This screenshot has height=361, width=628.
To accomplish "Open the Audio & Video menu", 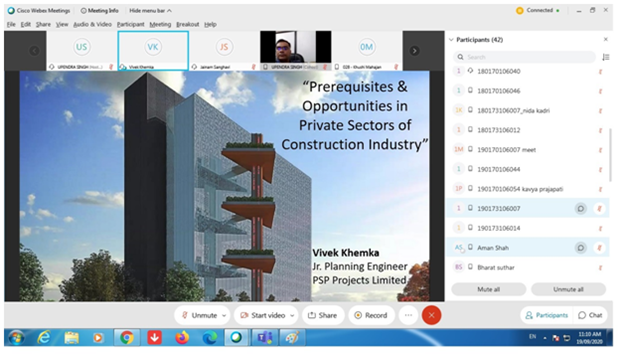I will point(93,24).
